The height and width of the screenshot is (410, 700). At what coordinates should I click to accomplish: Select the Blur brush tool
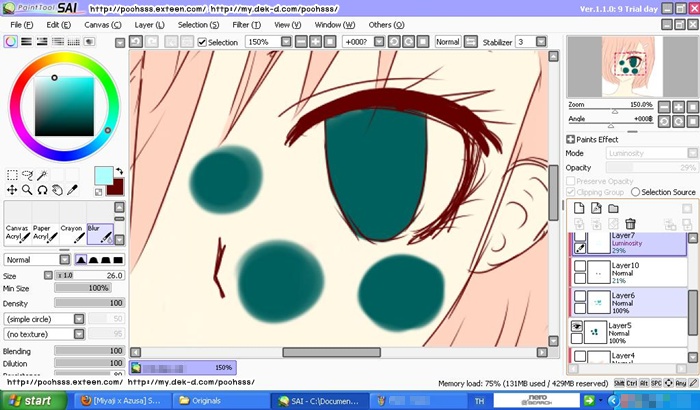(x=100, y=234)
